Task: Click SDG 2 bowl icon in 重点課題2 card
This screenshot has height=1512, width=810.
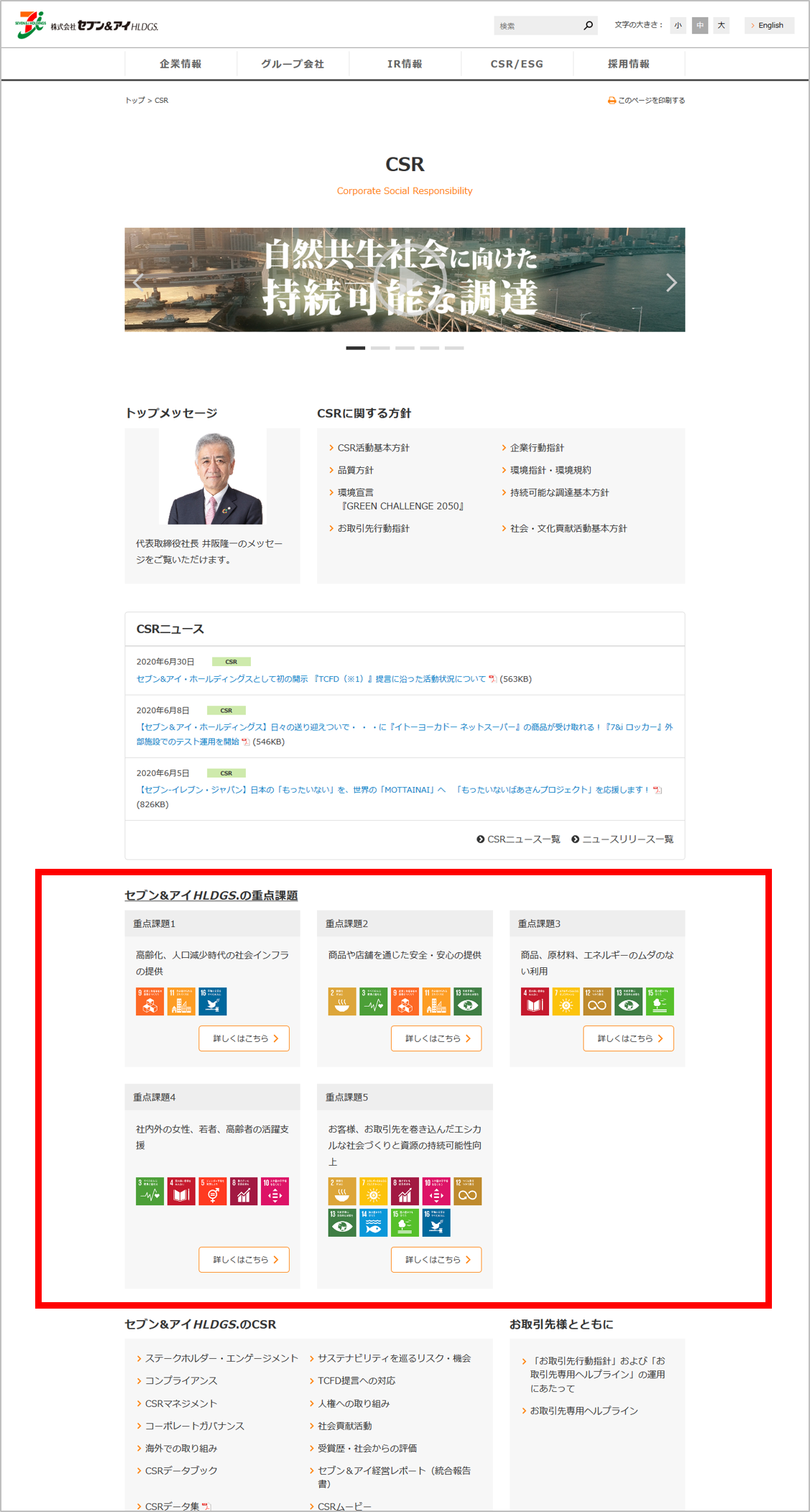Action: [x=342, y=1001]
